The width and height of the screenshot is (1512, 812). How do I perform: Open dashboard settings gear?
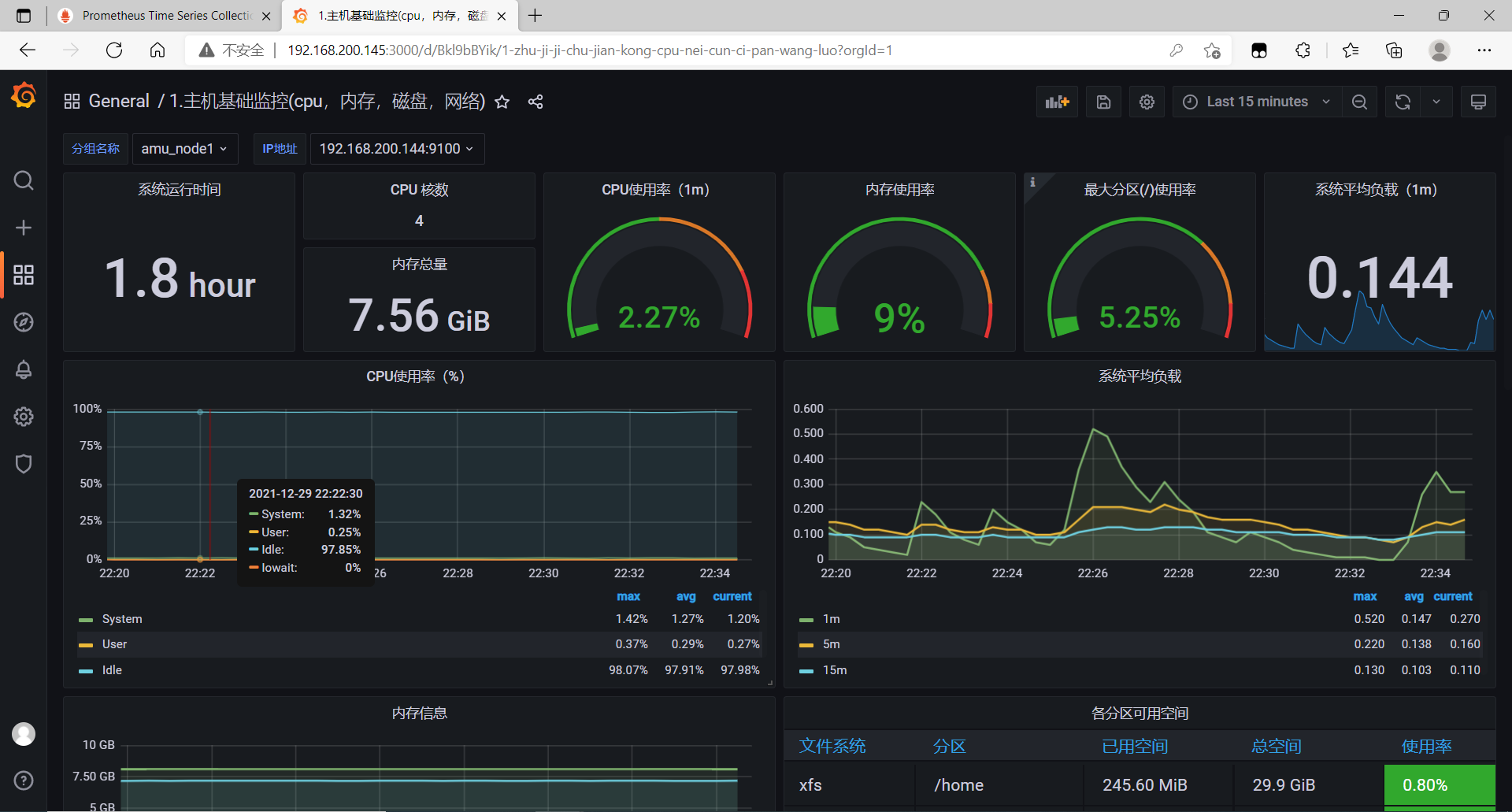click(1147, 102)
